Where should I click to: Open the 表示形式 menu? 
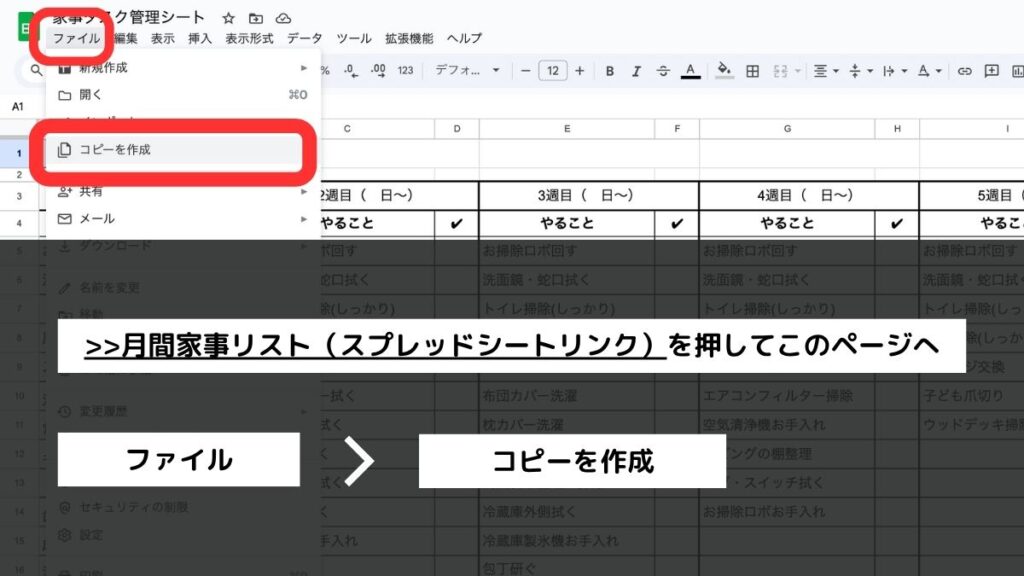pyautogui.click(x=249, y=39)
